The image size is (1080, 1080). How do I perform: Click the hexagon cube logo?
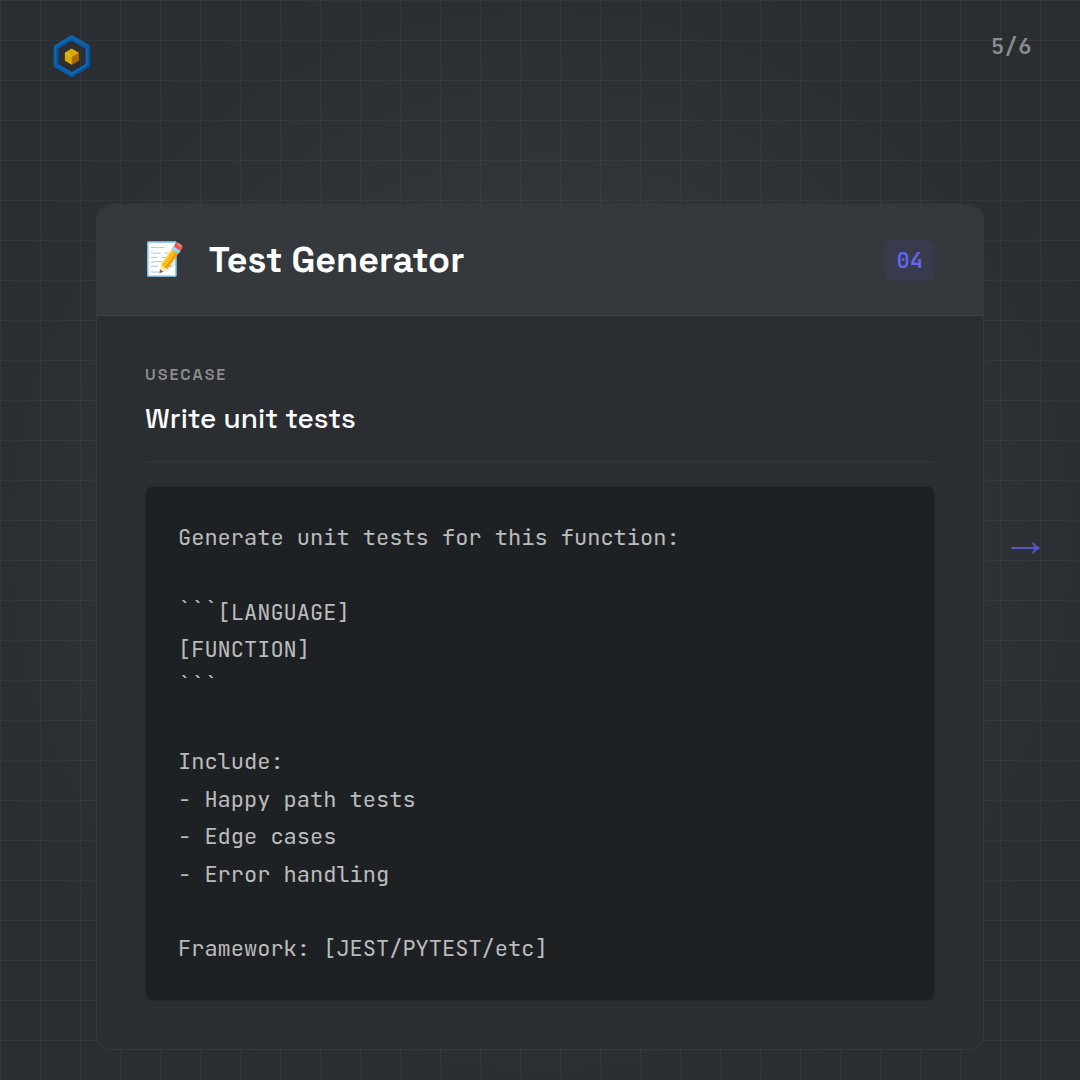click(71, 57)
